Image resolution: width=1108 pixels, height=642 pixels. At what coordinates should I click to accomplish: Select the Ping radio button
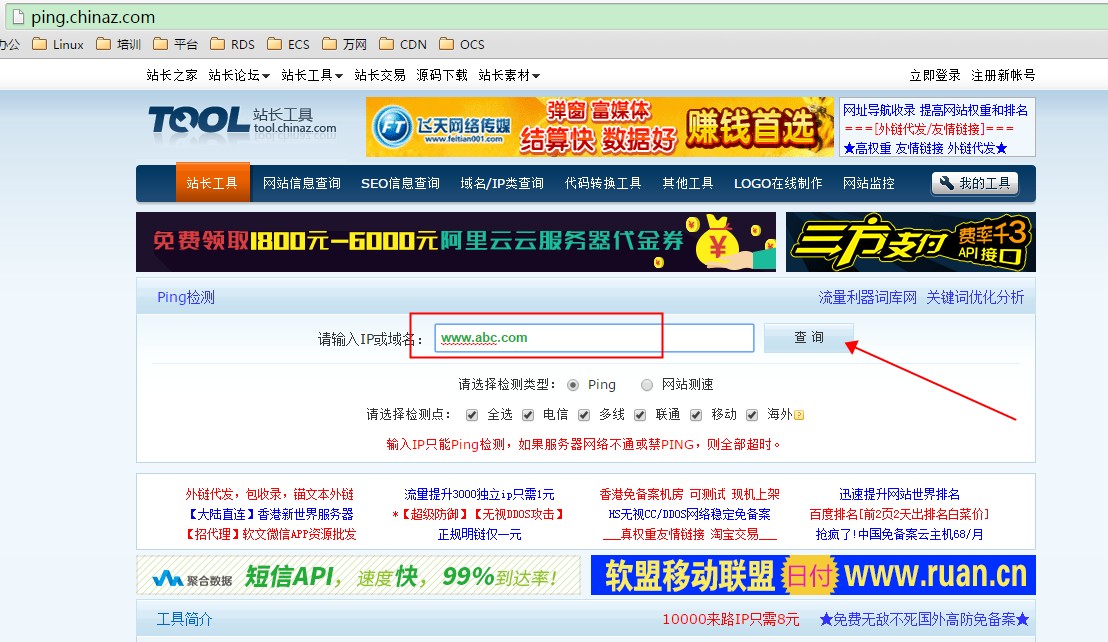(x=573, y=385)
